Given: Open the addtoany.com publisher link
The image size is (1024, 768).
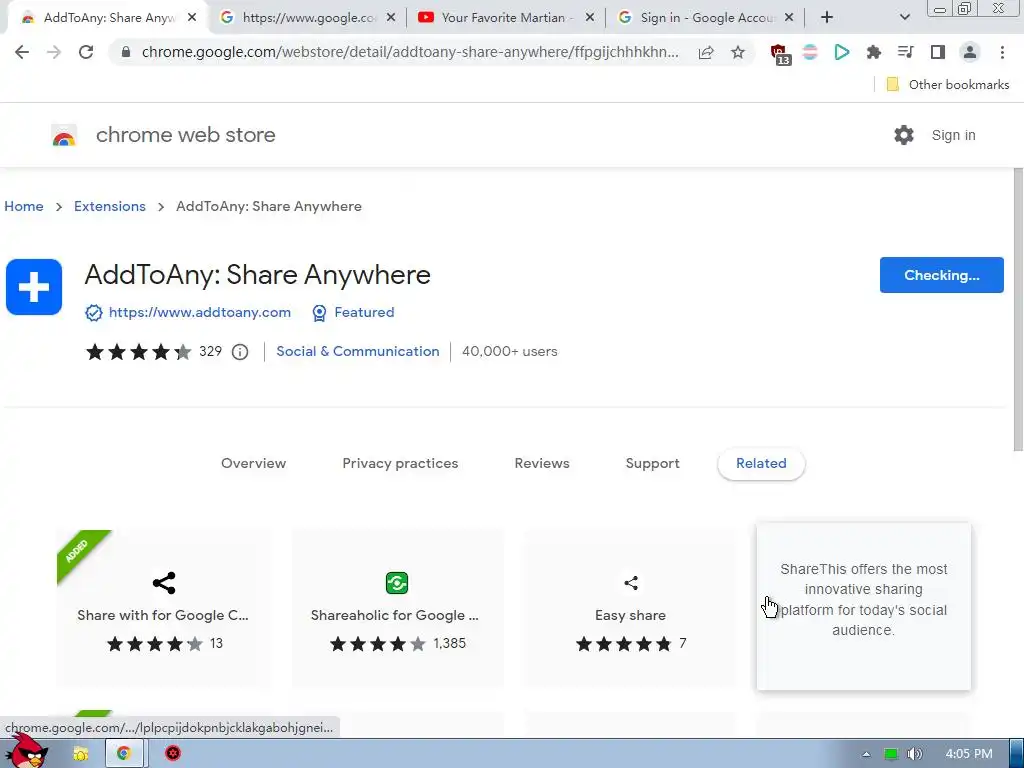Looking at the screenshot, I should [200, 313].
